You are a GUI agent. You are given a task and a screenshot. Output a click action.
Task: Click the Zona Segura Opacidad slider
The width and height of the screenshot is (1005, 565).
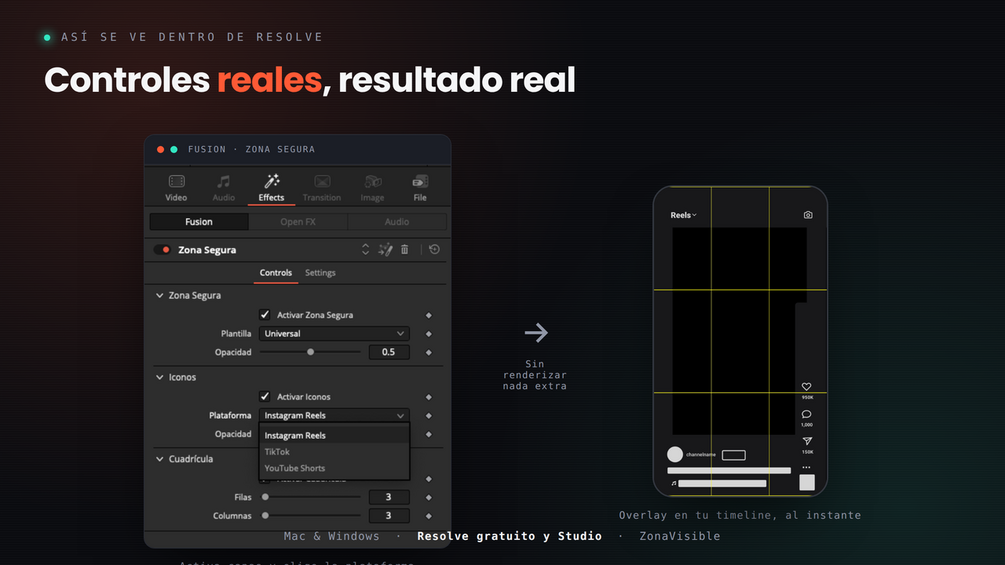coord(310,352)
